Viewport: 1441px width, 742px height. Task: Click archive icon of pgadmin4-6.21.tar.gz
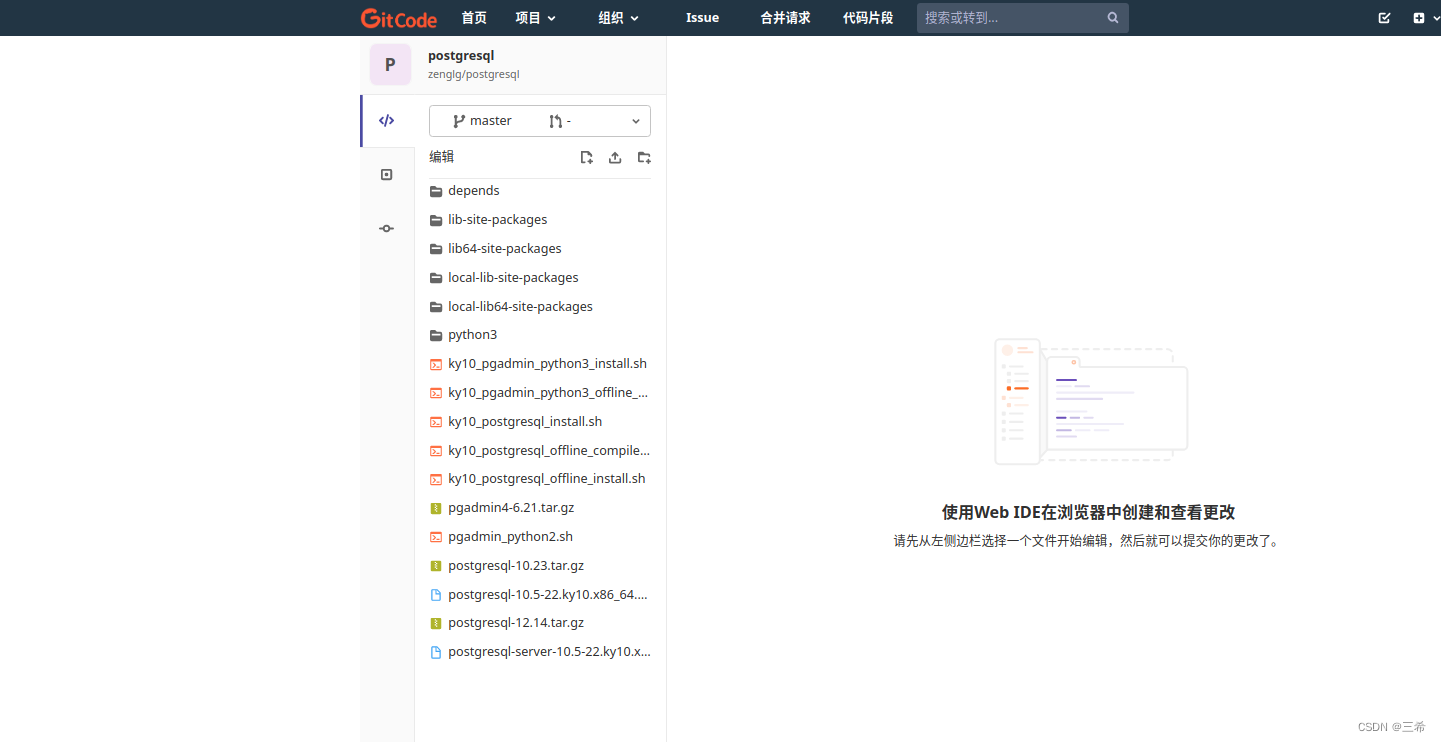(436, 508)
